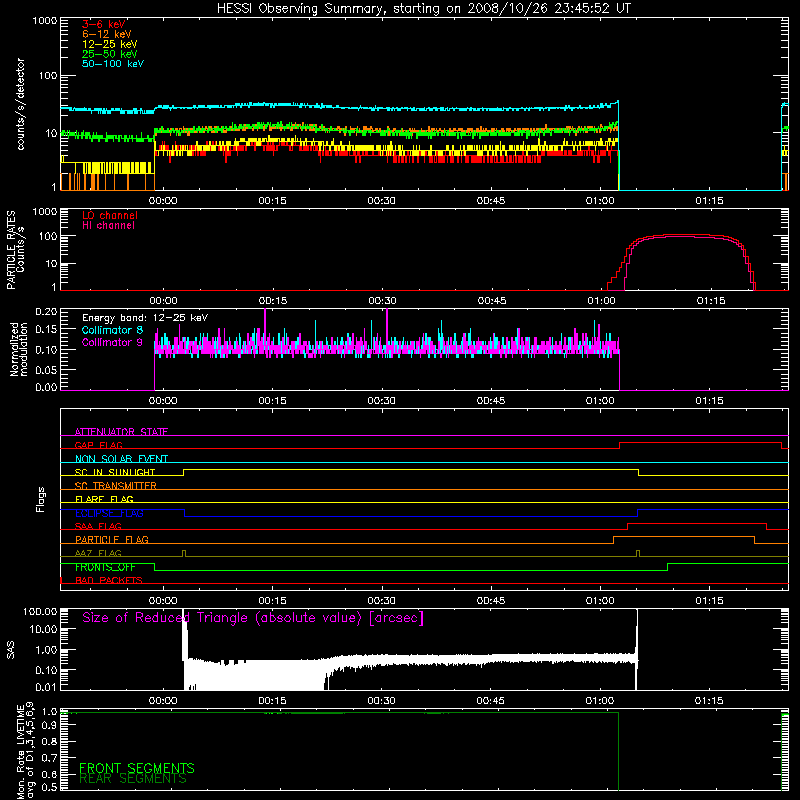Click the PARTICLE FLAG label
Image resolution: width=800 pixels, height=800 pixels.
[112, 540]
